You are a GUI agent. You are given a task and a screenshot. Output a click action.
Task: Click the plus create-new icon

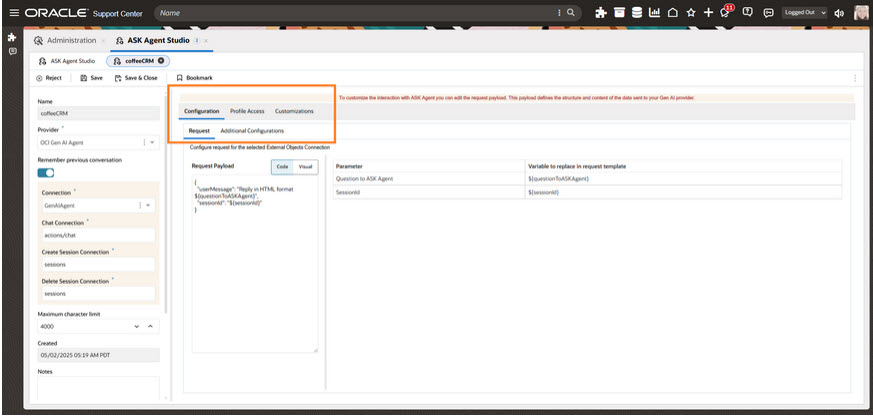708,12
